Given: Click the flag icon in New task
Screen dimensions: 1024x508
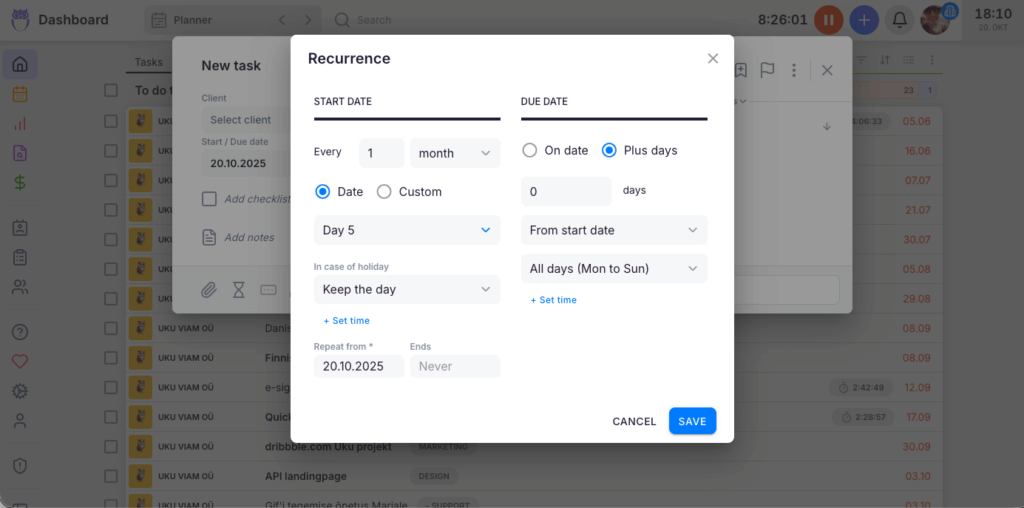Looking at the screenshot, I should pos(767,70).
